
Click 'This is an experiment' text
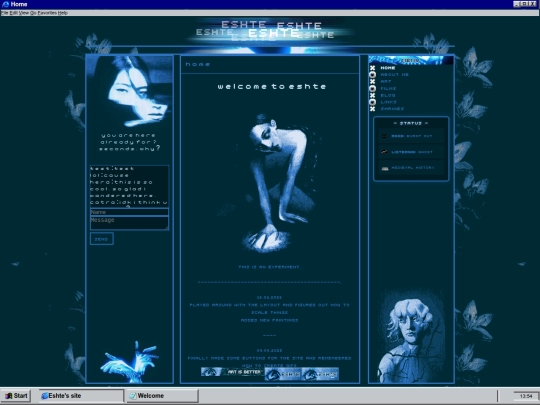[x=269, y=267]
